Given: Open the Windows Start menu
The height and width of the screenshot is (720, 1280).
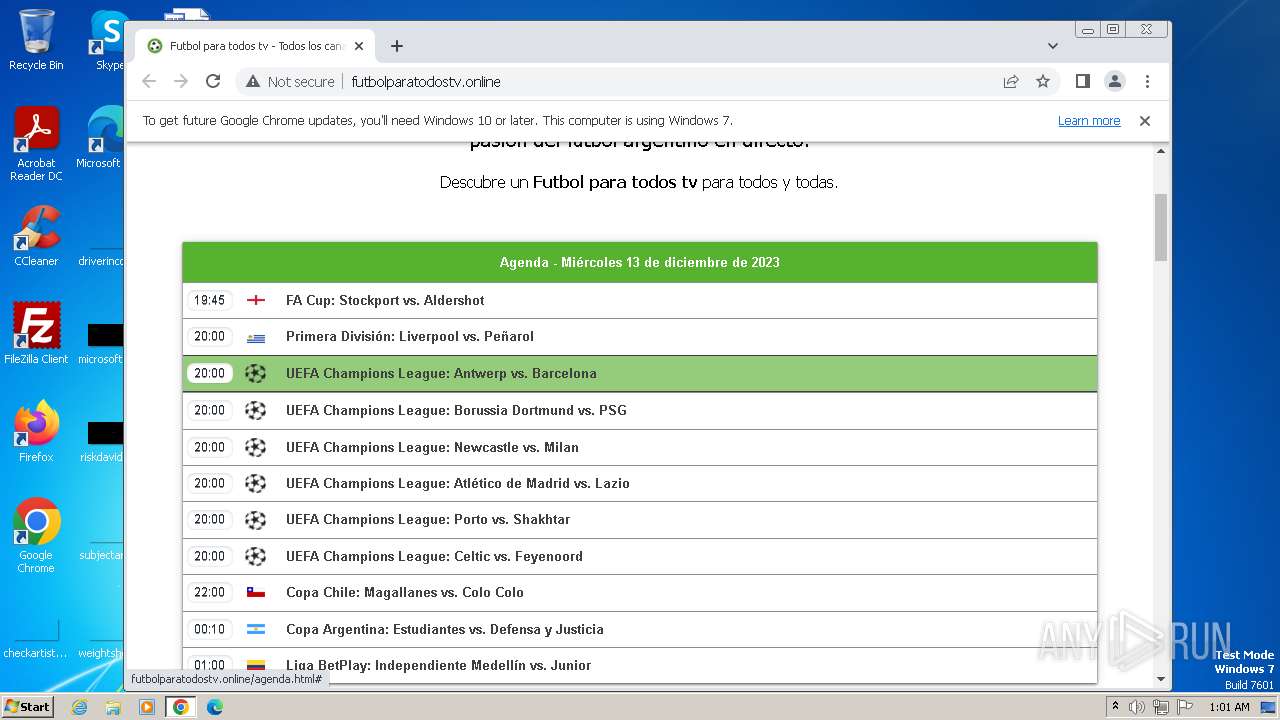Looking at the screenshot, I should click(27, 706).
